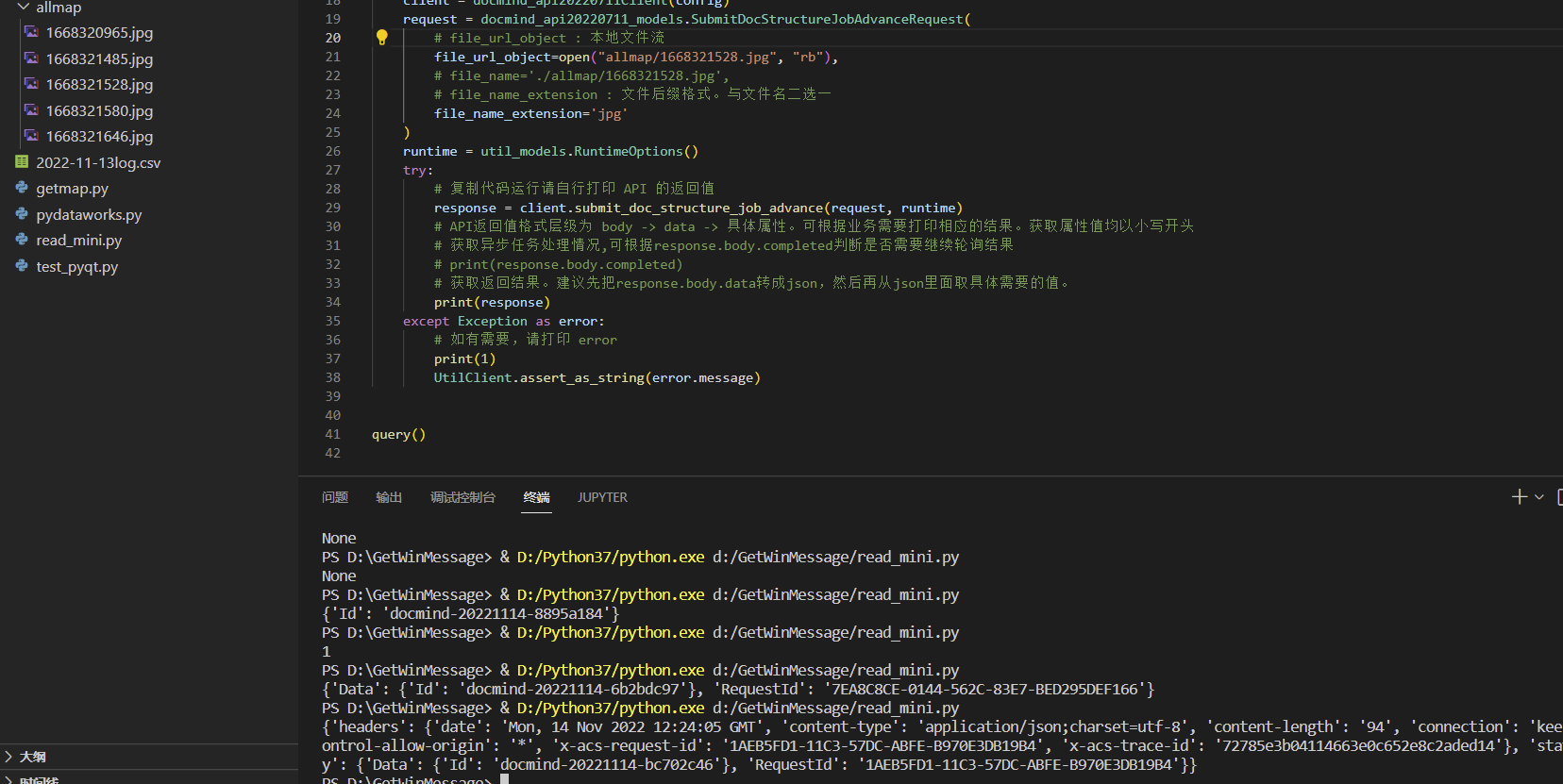Open image file 1668321528.jpg
Viewport: 1563px width, 784px height.
point(99,85)
